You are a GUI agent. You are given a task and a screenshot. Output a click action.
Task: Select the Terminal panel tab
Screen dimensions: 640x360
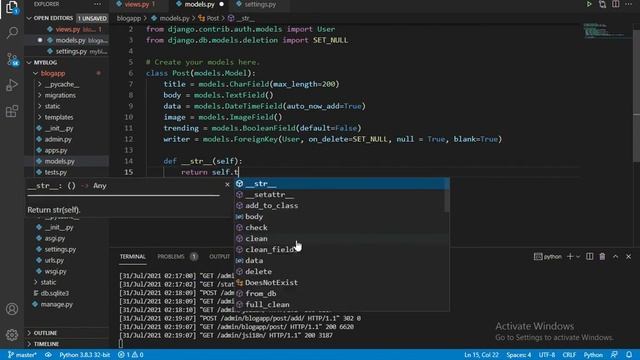click(132, 256)
